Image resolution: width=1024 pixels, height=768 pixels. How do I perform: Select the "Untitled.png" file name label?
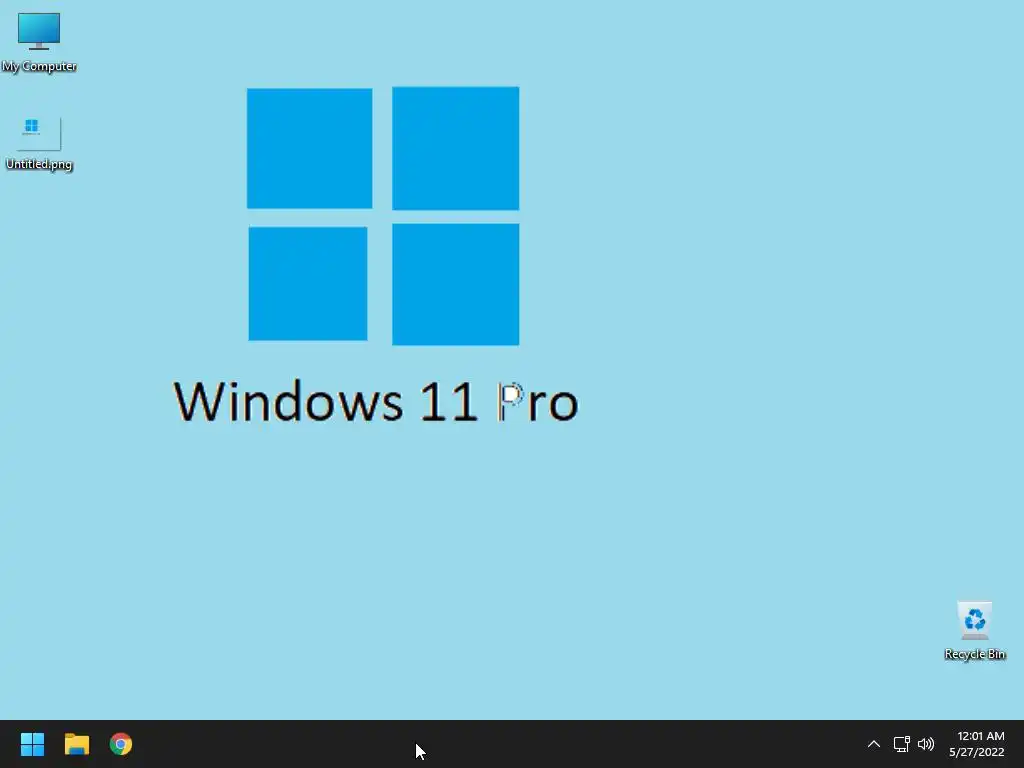(39, 164)
